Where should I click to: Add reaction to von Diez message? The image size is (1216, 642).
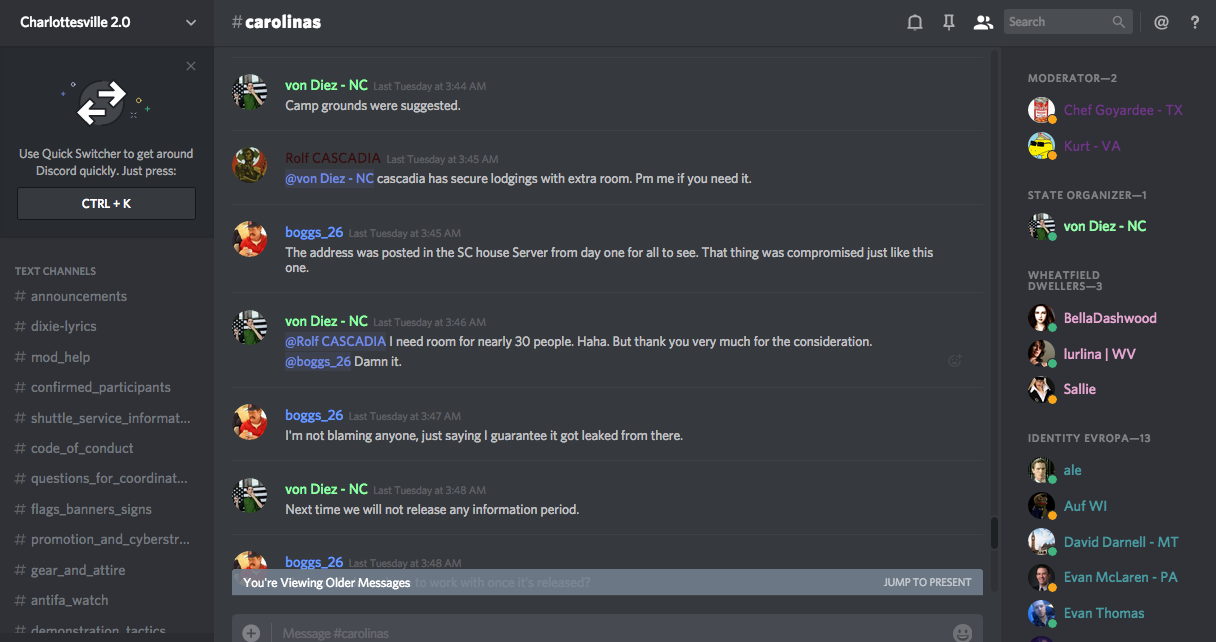click(954, 361)
